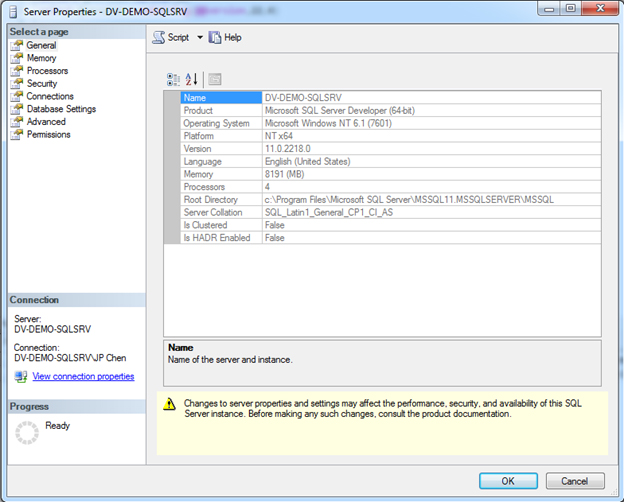The width and height of the screenshot is (624, 502).
Task: Select the General page label
Action: click(41, 45)
